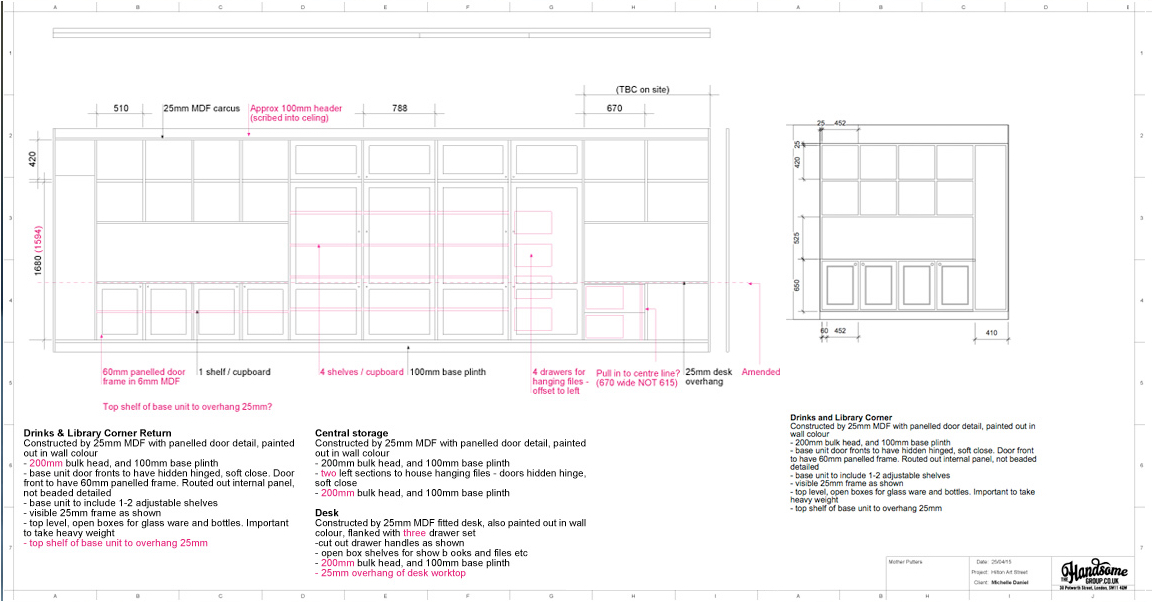Select the 410 dimension on side elevation
This screenshot has height=602, width=1152.
coord(990,332)
